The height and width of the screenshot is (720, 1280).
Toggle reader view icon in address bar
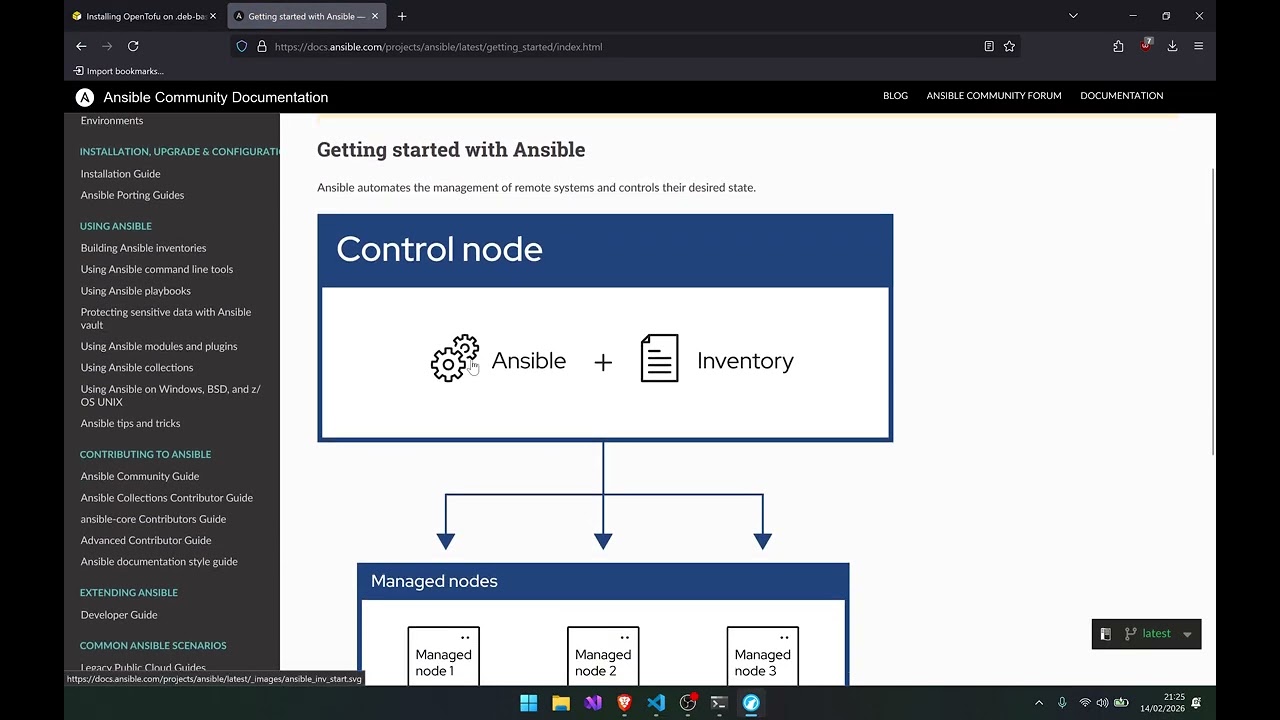(989, 46)
